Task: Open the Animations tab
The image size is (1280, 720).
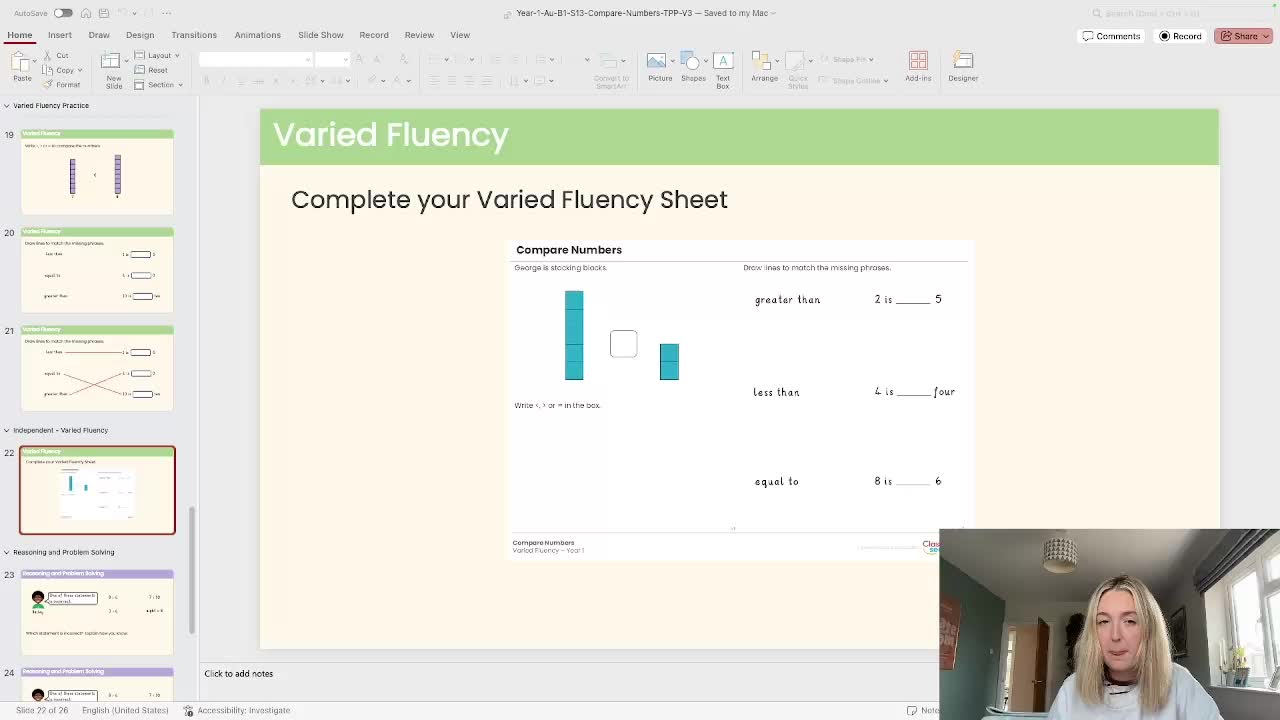Action: pos(257,35)
